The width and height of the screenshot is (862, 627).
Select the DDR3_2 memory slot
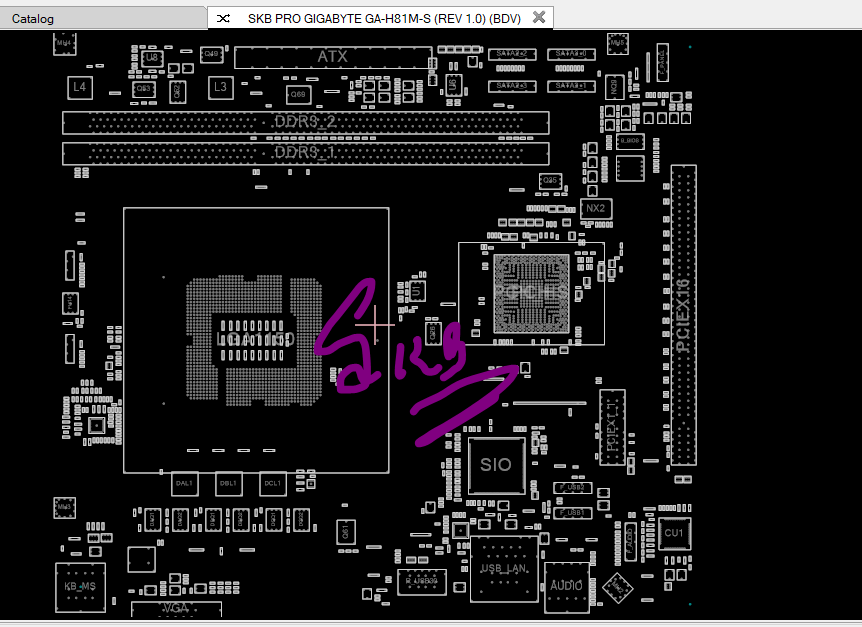coord(306,123)
